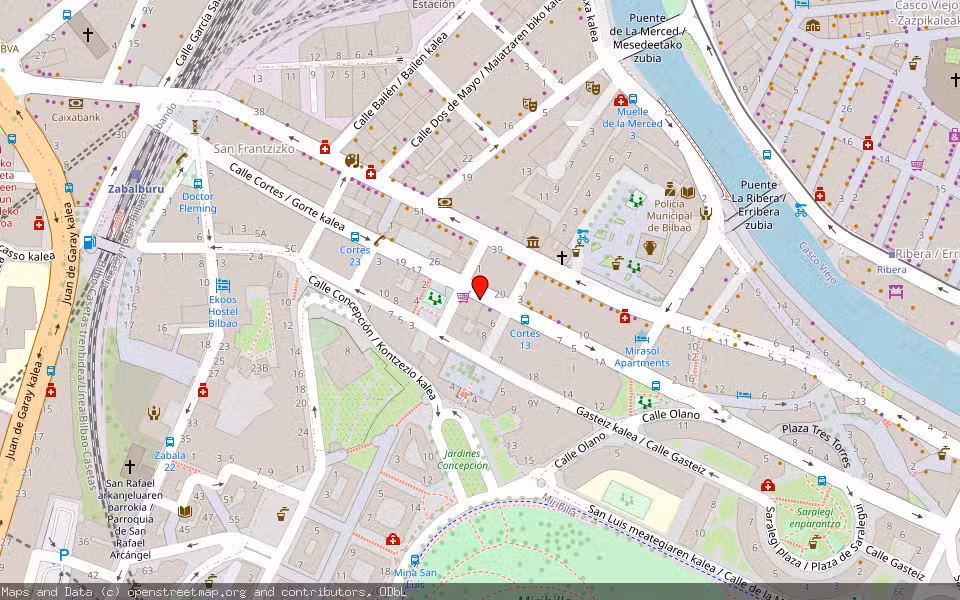
Task: Select the Puente de La Merced bridge label
Action: coord(648,38)
